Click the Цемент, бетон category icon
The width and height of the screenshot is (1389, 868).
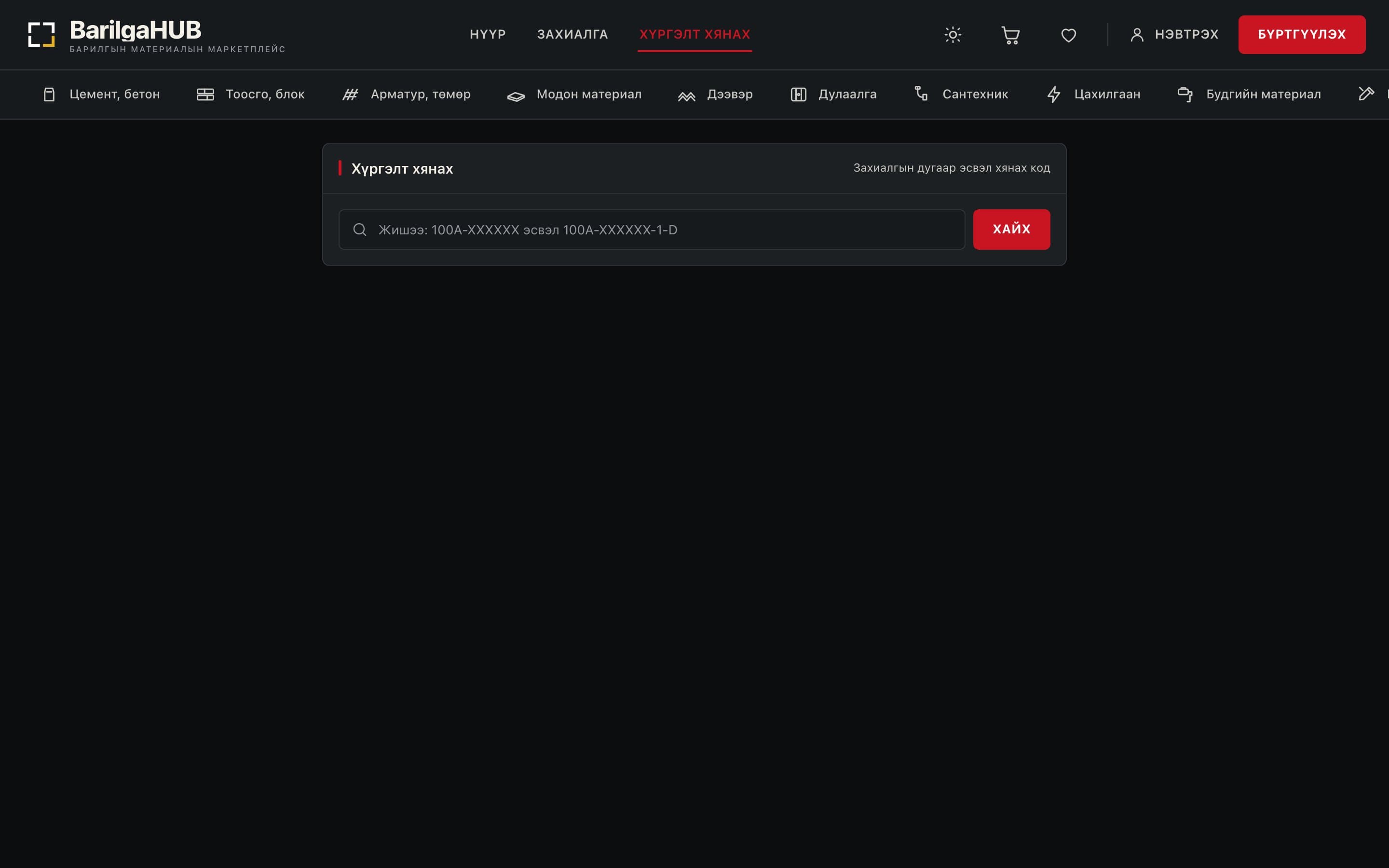coord(49,94)
